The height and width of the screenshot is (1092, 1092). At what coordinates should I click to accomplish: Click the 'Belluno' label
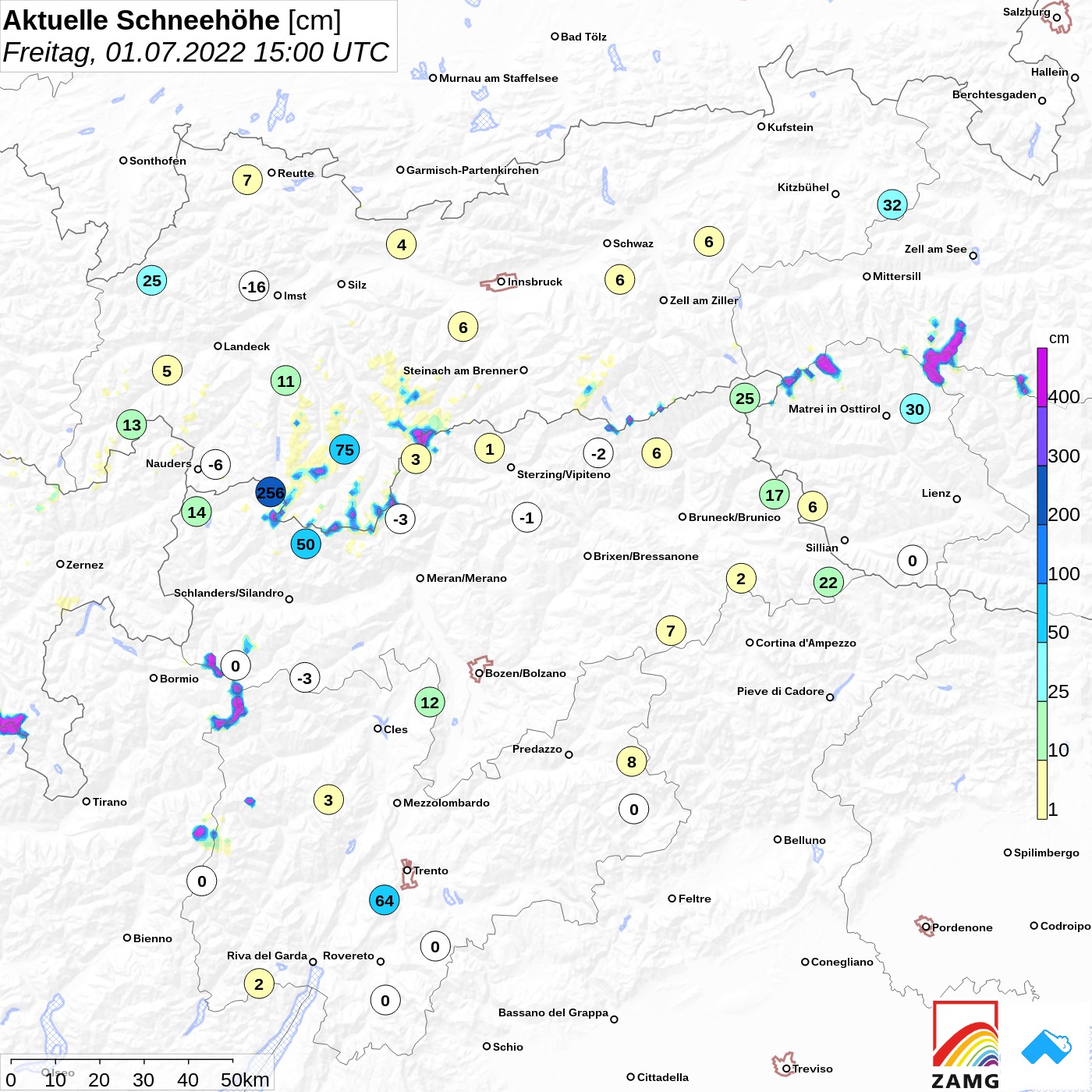(805, 840)
